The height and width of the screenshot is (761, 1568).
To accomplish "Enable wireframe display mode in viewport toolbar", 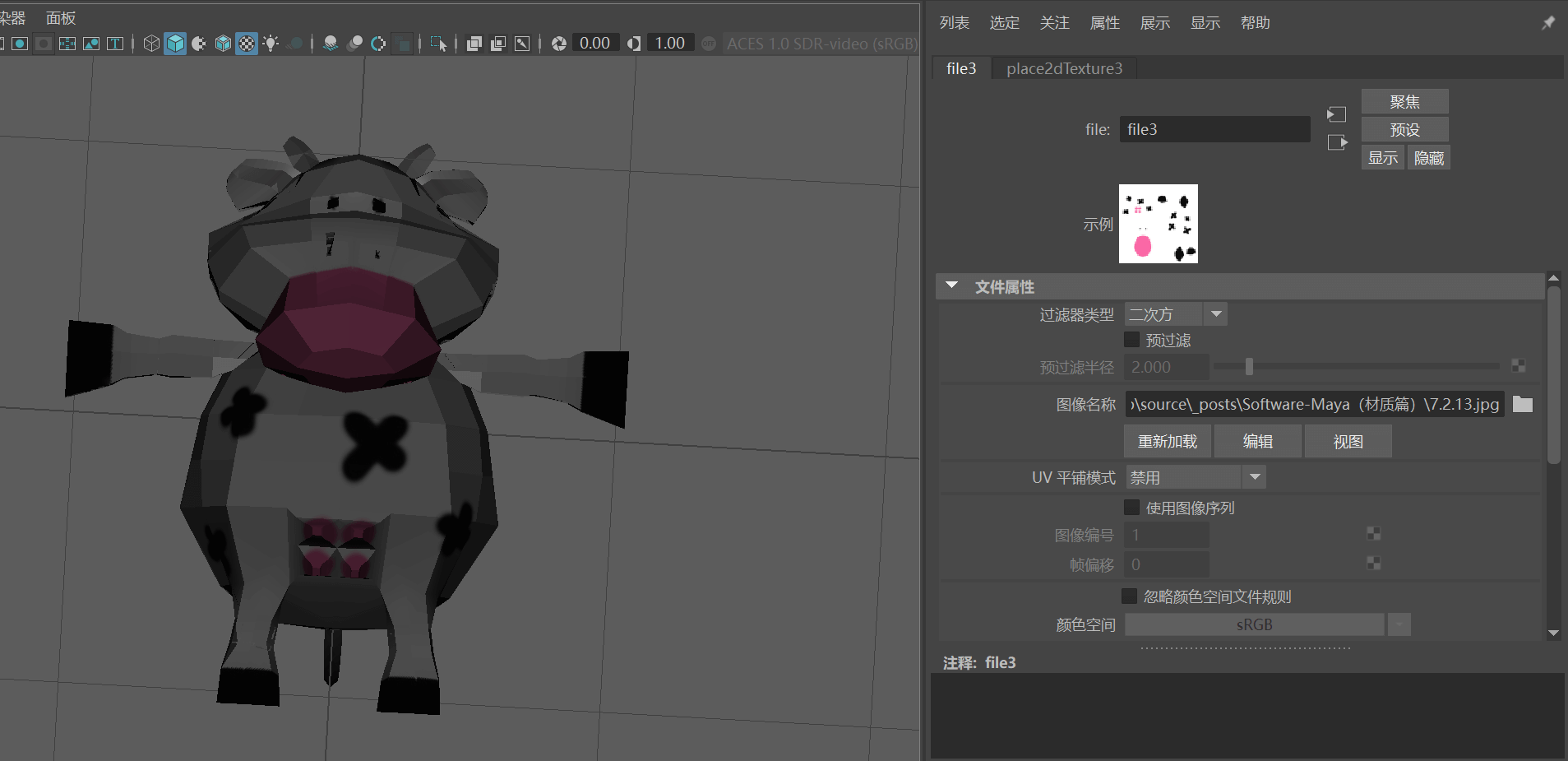I will [x=151, y=44].
